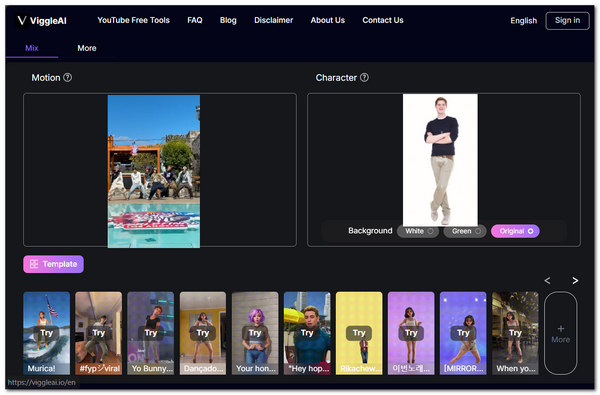Image resolution: width=600 pixels, height=395 pixels.
Task: Try the Rikachew template
Action: coord(359,333)
